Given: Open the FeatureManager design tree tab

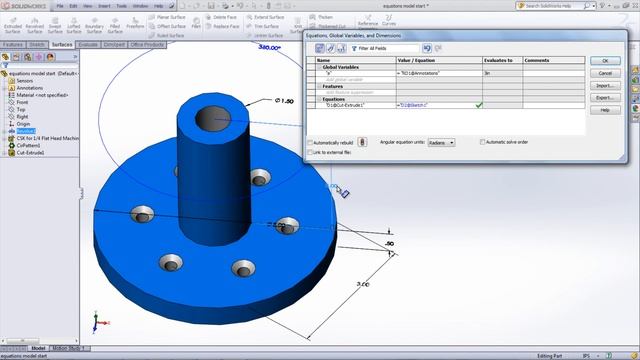Looking at the screenshot, I should (x=6, y=57).
